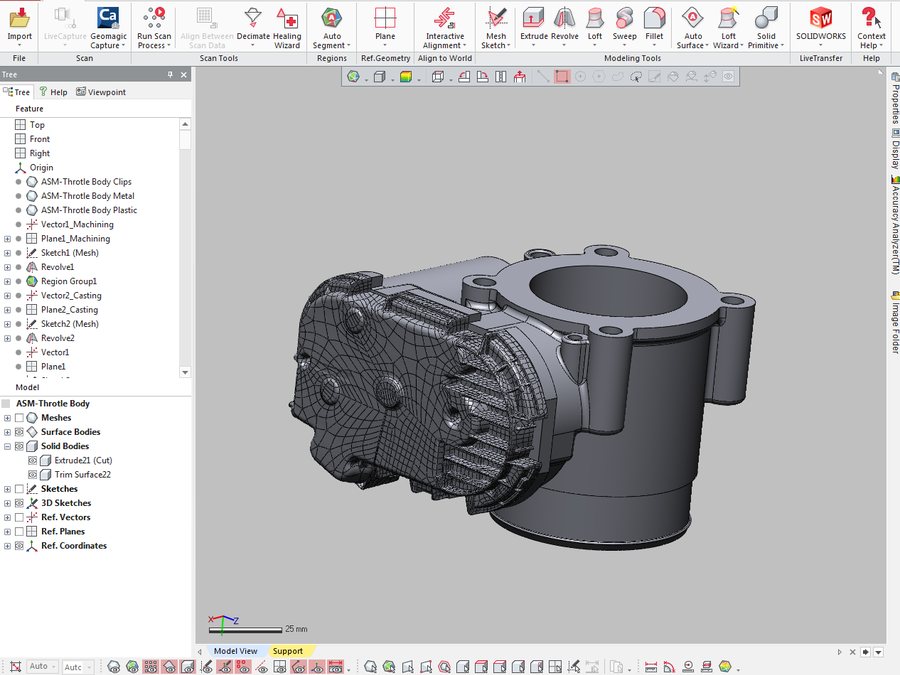900x675 pixels.
Task: Open the Properties side panel
Action: 895,98
